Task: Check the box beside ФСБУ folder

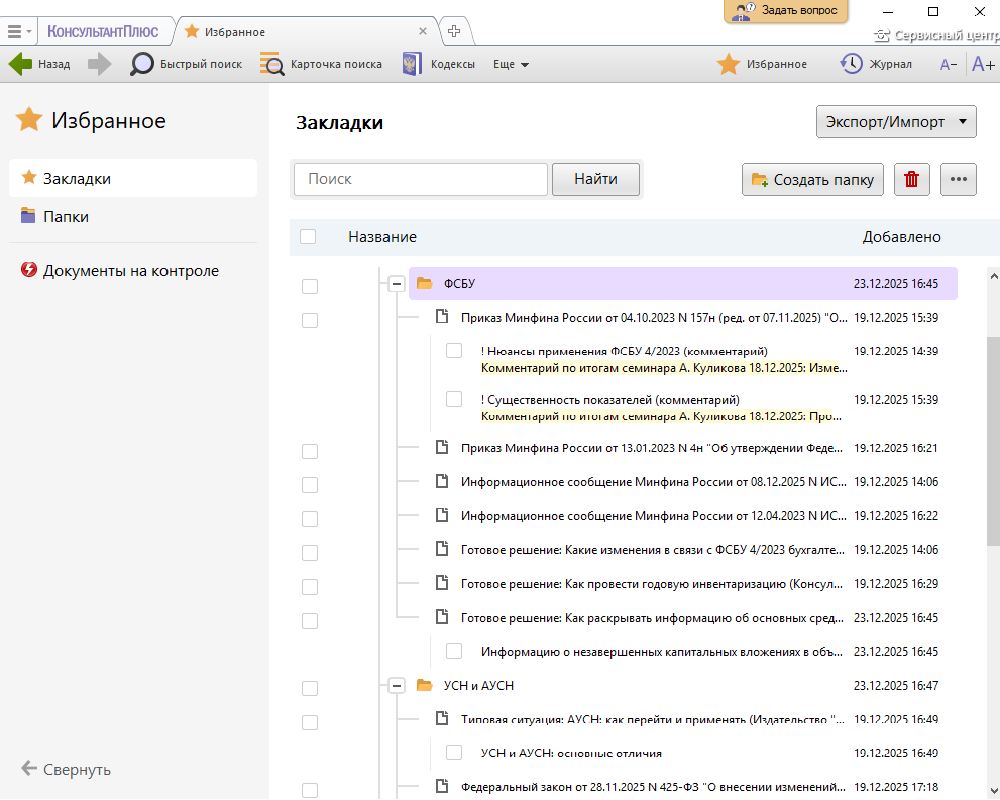Action: [x=310, y=286]
